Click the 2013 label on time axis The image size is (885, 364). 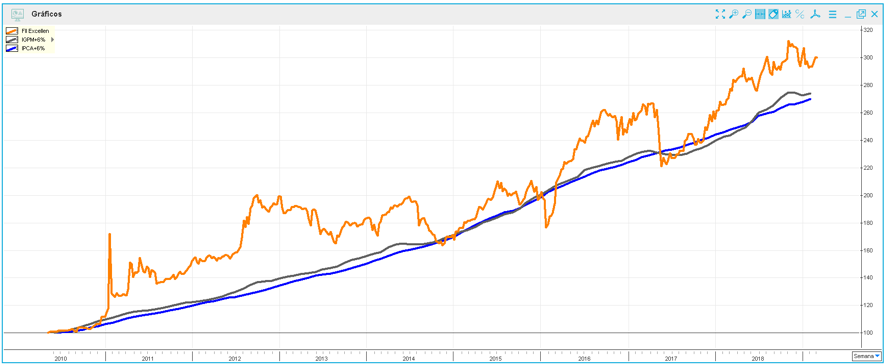pos(321,358)
